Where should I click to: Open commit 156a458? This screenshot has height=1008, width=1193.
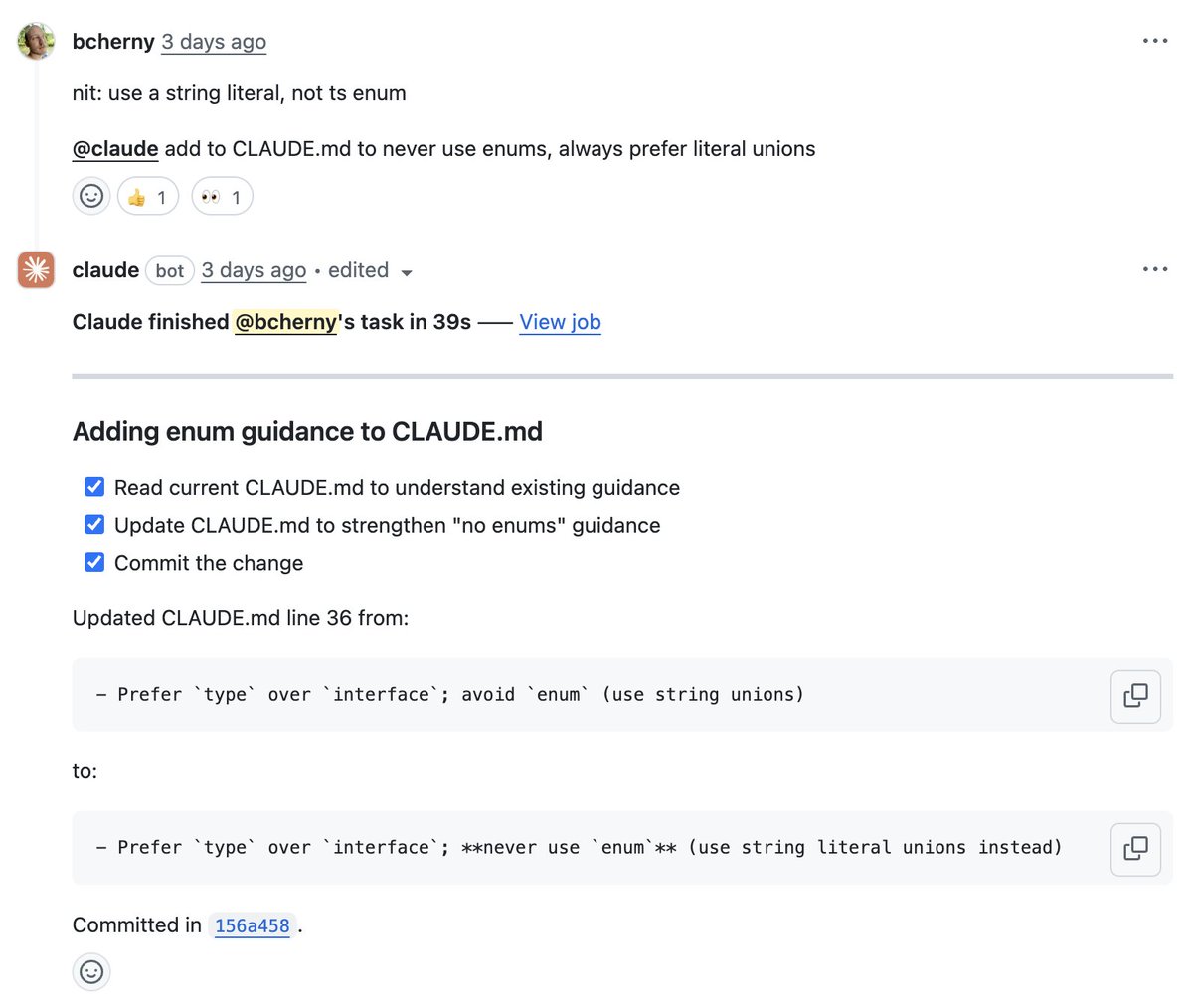(253, 925)
